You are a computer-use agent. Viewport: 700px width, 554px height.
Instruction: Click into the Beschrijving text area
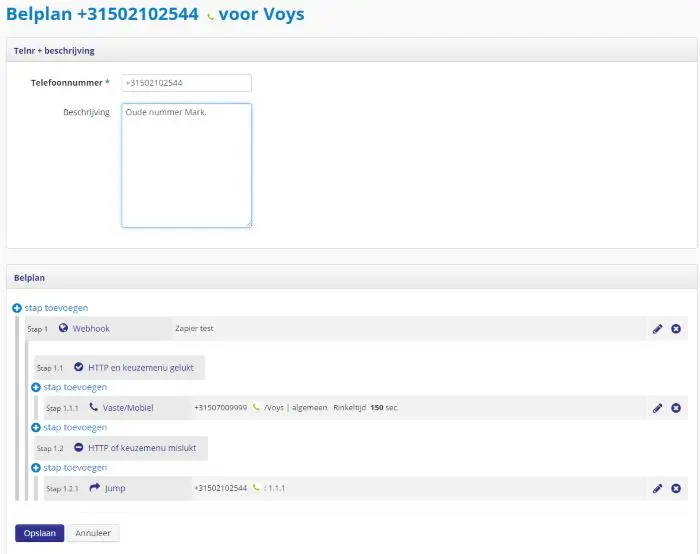(x=186, y=165)
